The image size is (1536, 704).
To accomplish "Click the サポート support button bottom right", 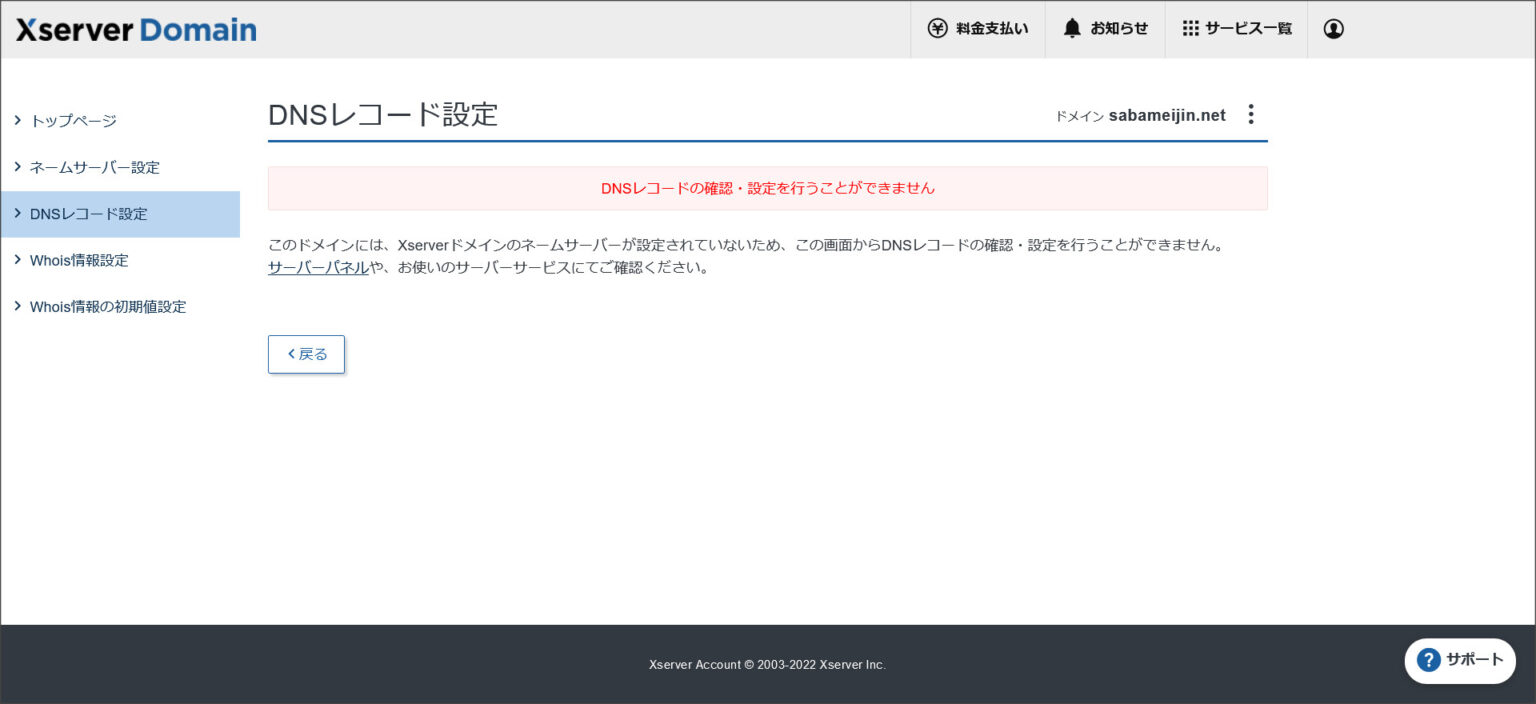I will [1460, 661].
